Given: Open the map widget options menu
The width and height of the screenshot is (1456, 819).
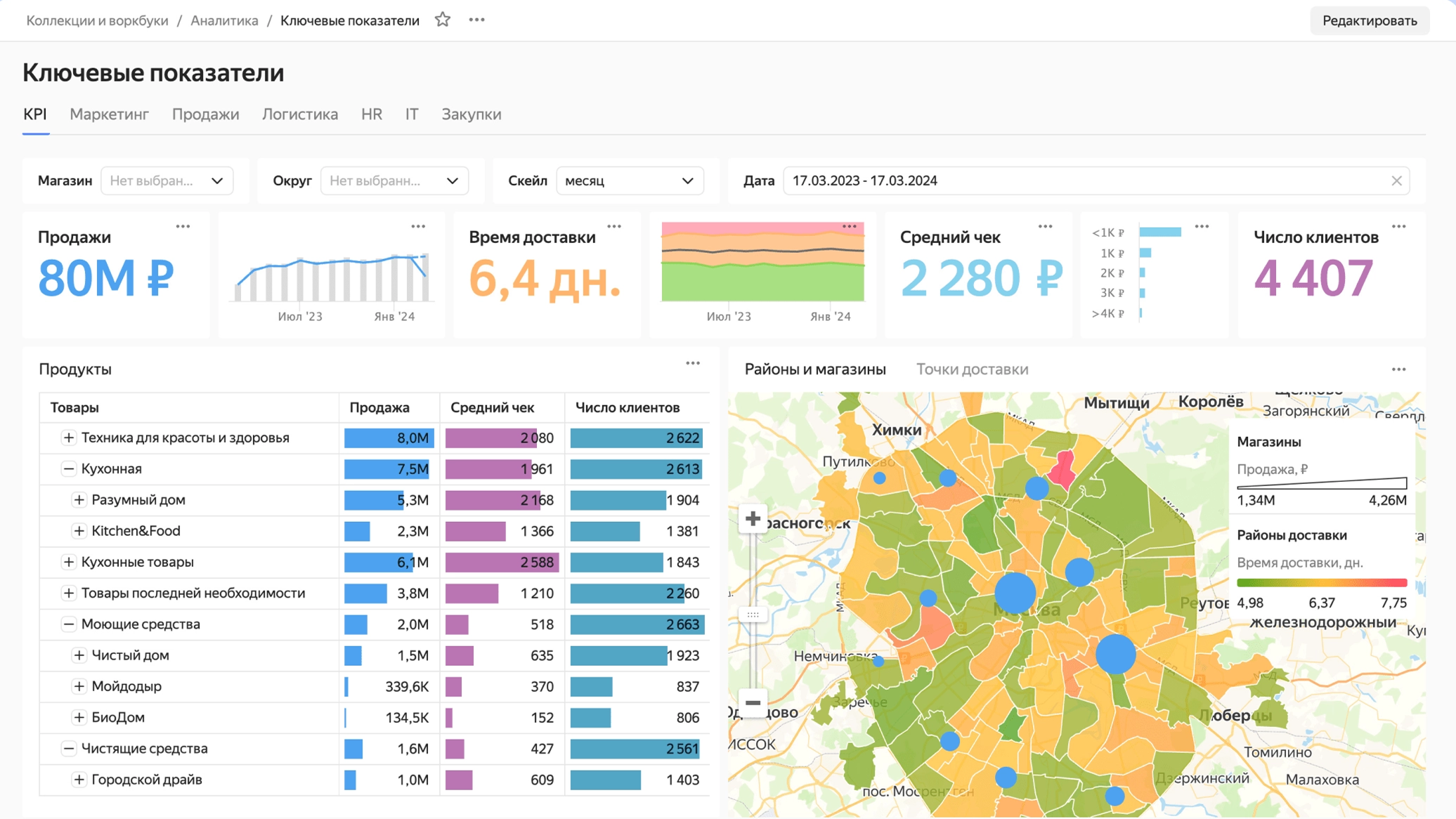Looking at the screenshot, I should [1398, 368].
